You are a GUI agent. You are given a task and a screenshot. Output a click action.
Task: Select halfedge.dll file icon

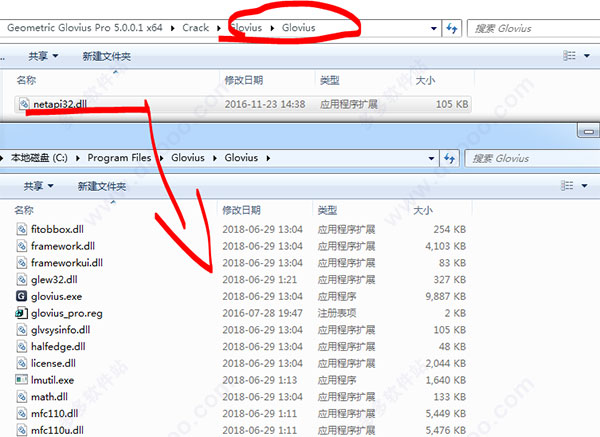[x=21, y=347]
